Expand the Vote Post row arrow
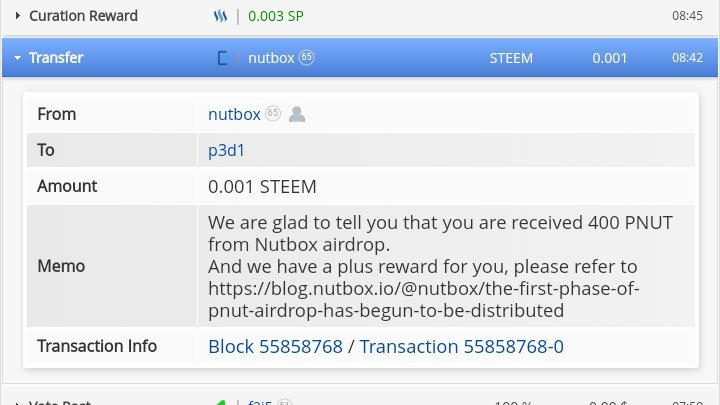The image size is (720, 405). pyautogui.click(x=17, y=403)
